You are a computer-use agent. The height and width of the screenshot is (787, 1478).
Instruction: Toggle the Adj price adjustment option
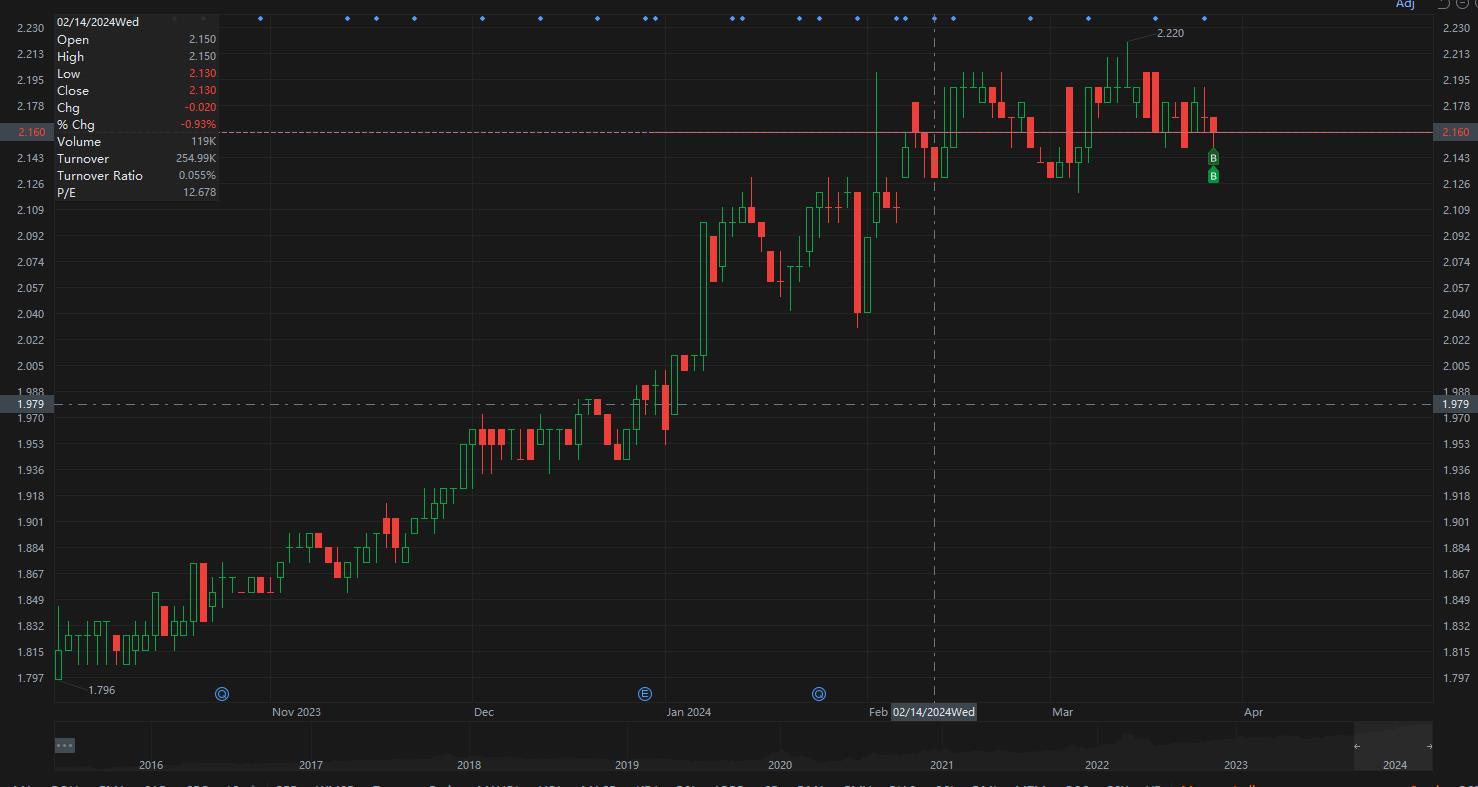(x=1405, y=4)
